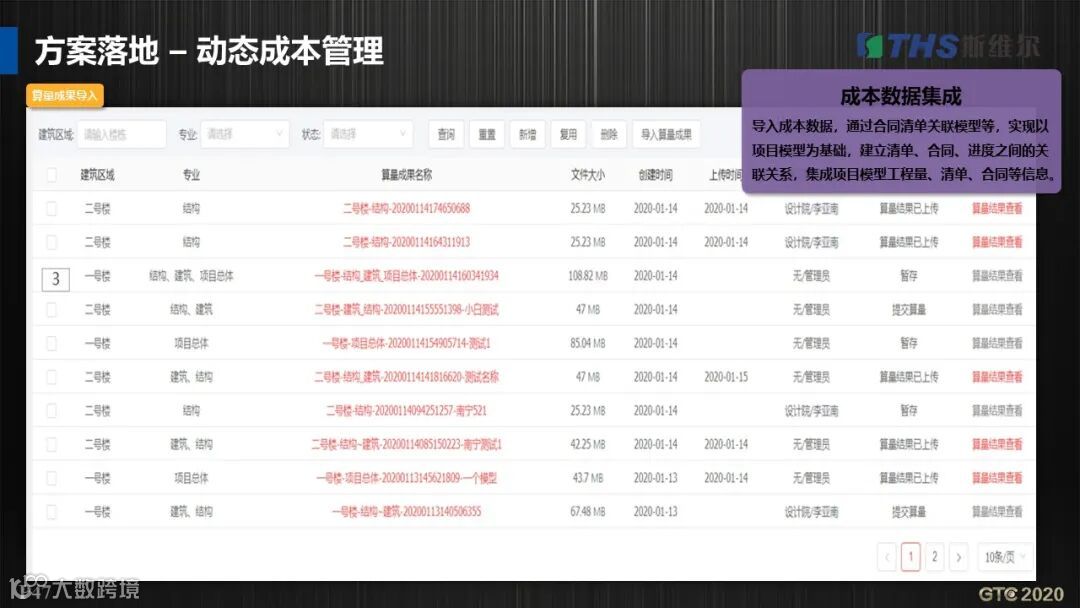Open link 一号楼-项目总体-20200114154905714-测试1
This screenshot has width=1080, height=608.
[406, 343]
